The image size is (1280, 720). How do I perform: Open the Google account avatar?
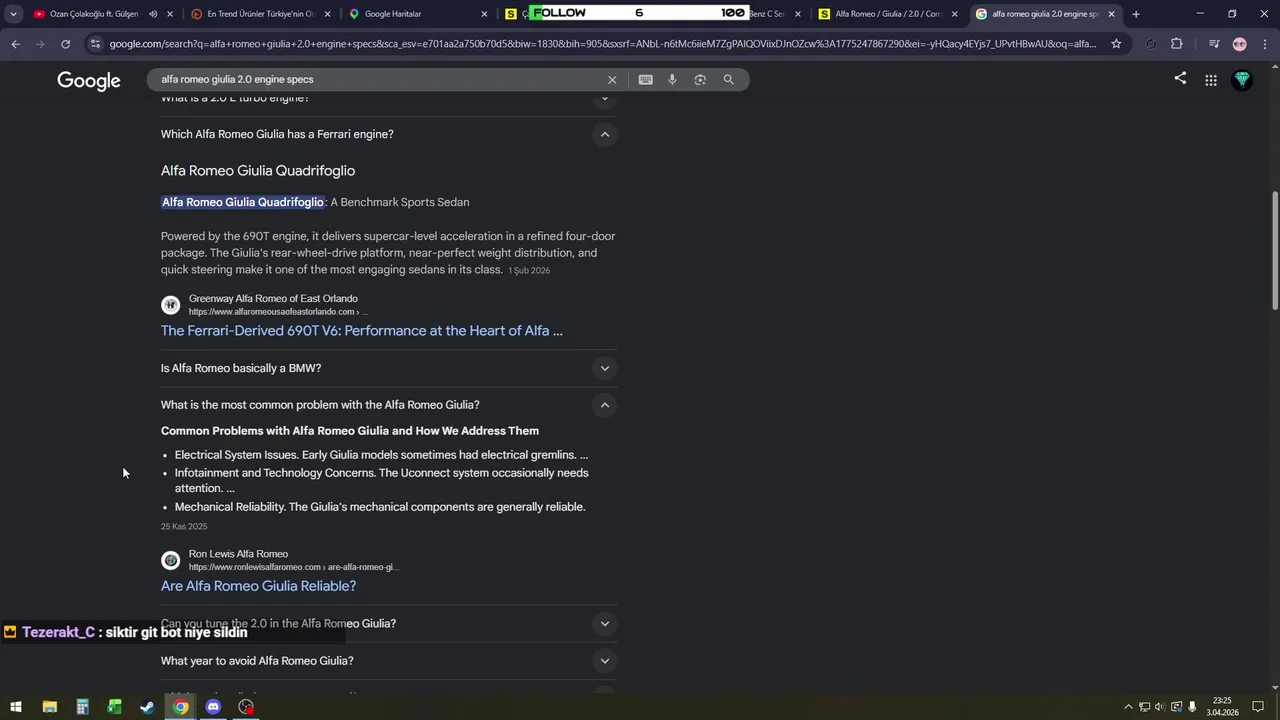coord(1242,80)
